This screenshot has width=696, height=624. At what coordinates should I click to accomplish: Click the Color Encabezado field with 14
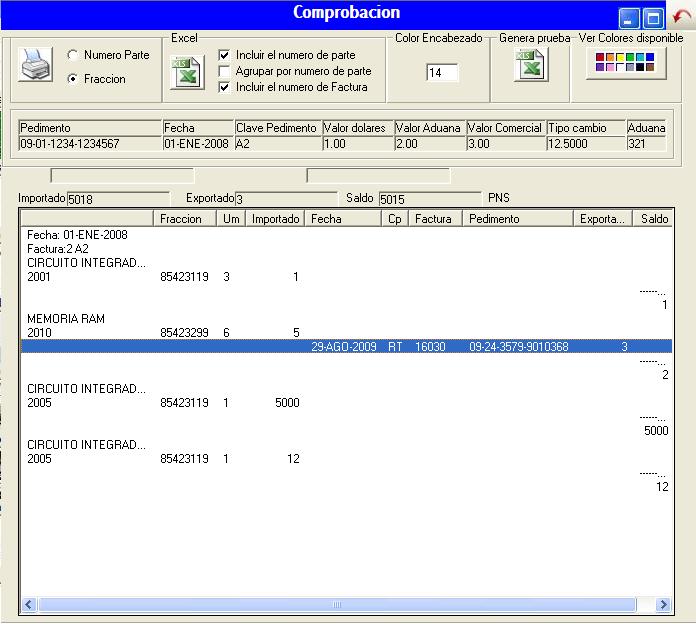point(442,72)
